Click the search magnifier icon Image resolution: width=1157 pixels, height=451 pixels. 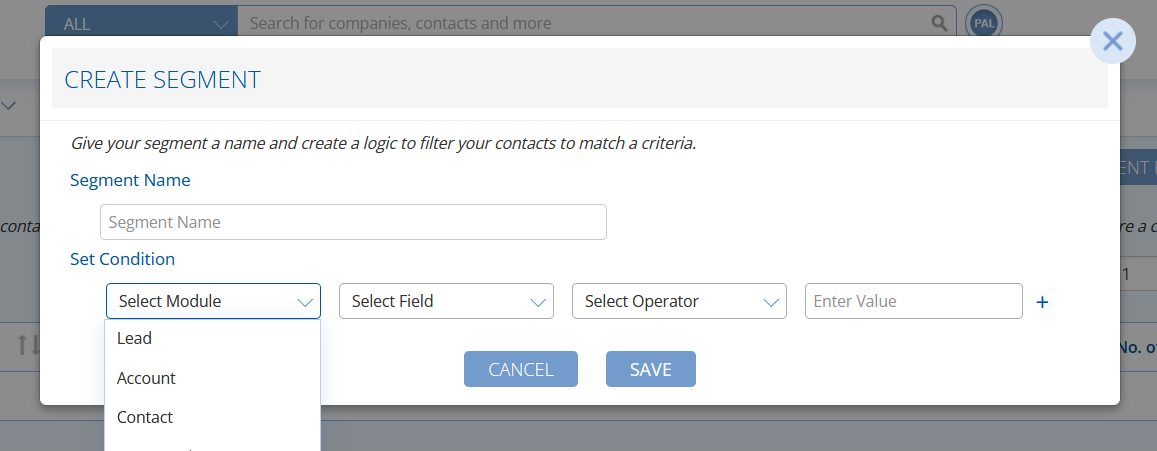click(939, 24)
